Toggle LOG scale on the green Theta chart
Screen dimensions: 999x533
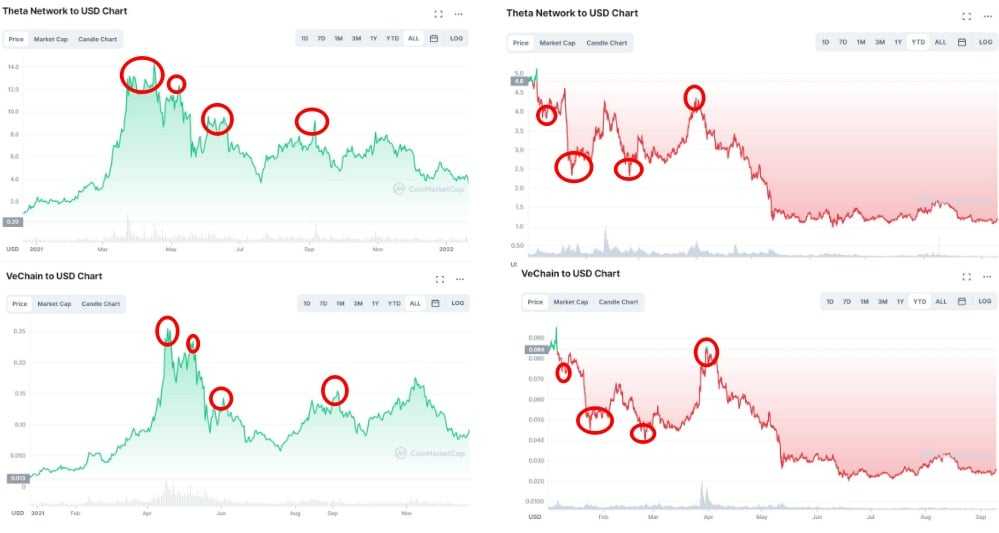(x=457, y=38)
